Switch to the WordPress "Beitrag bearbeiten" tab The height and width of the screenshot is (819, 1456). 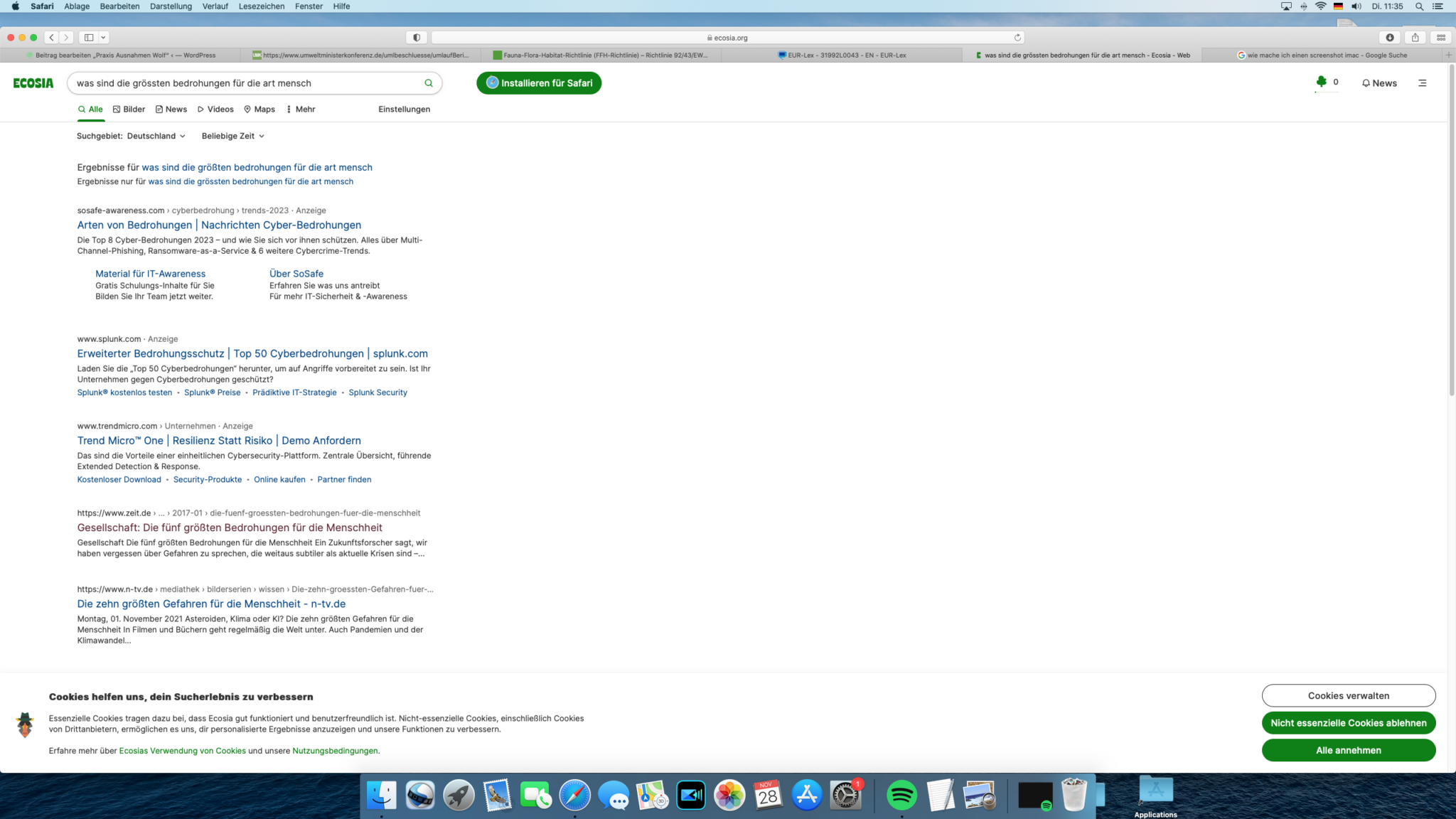pyautogui.click(x=121, y=55)
